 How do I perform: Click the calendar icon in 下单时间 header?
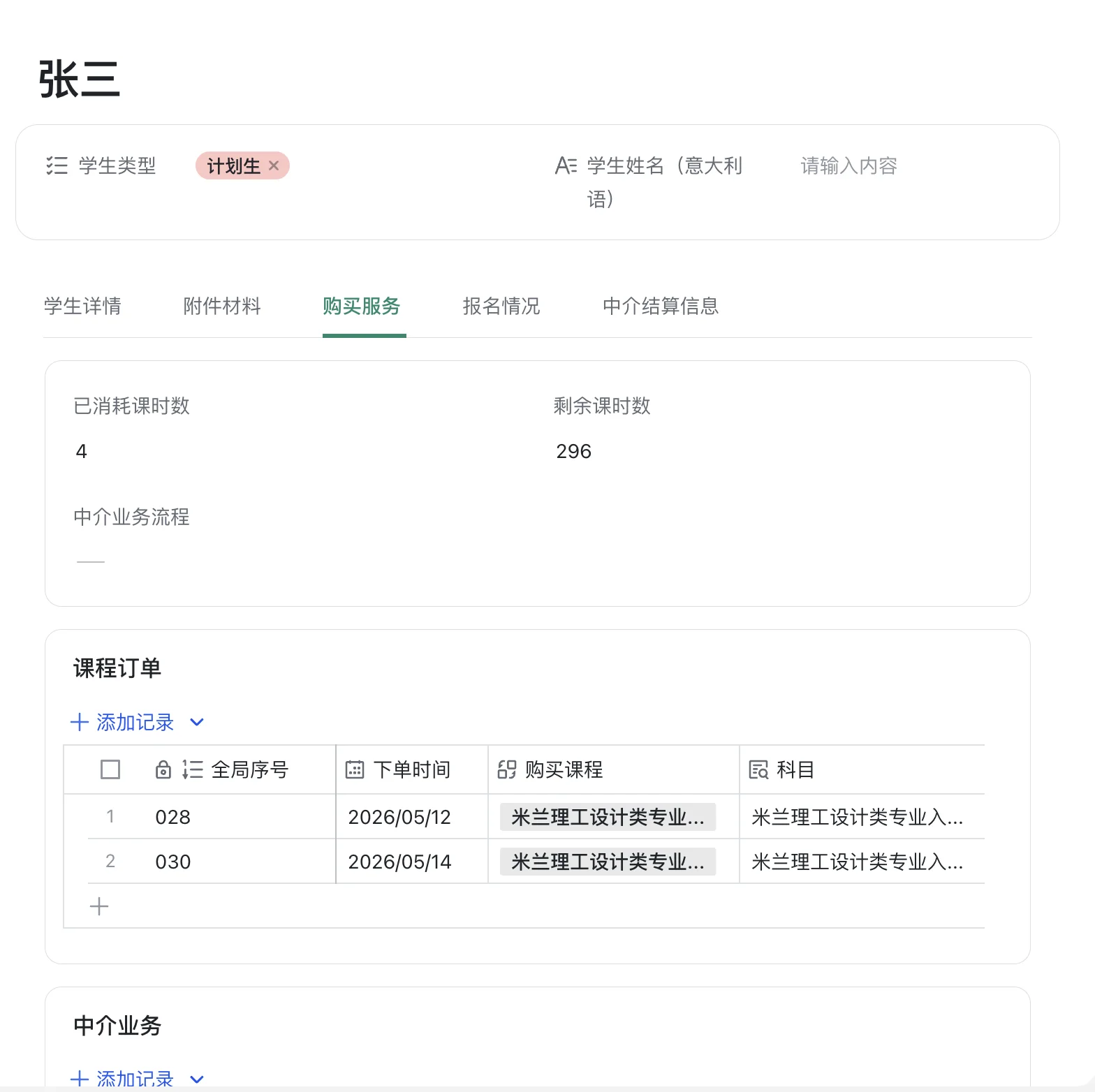[x=355, y=769]
